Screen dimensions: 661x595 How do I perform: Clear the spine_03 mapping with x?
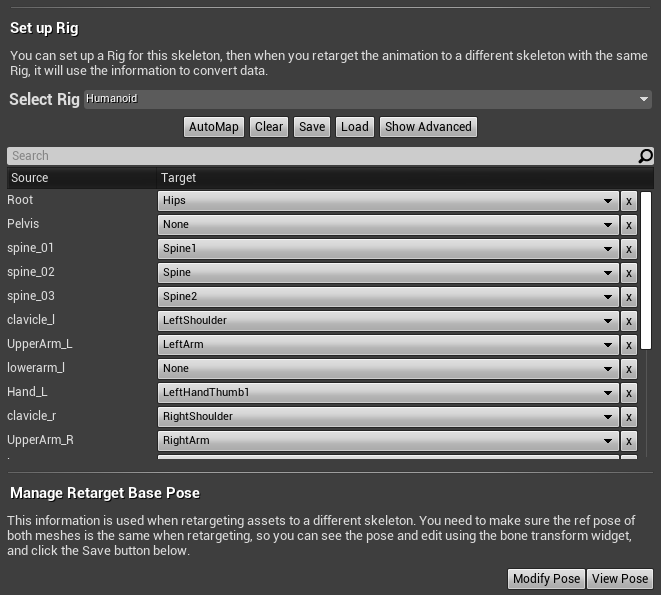629,297
